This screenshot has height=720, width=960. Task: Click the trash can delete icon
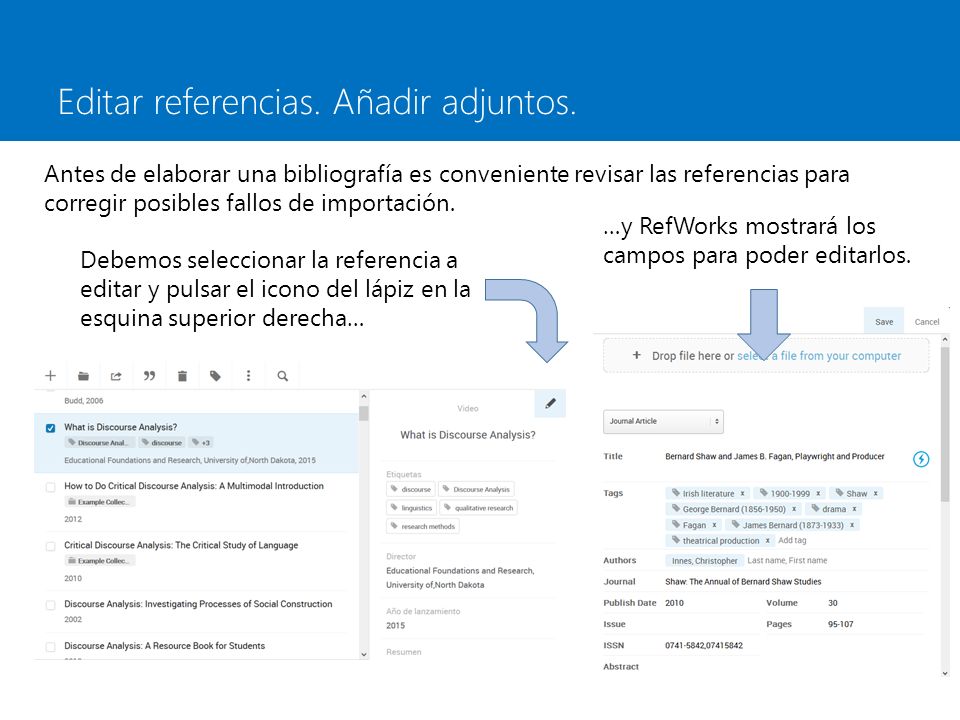[182, 376]
